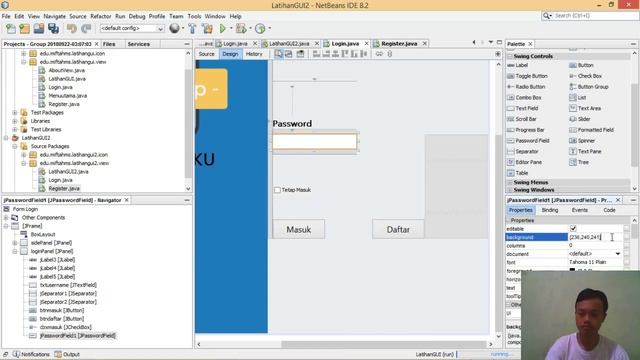Open the Notifications status button
640x360 pixels.
pyautogui.click(x=31, y=354)
